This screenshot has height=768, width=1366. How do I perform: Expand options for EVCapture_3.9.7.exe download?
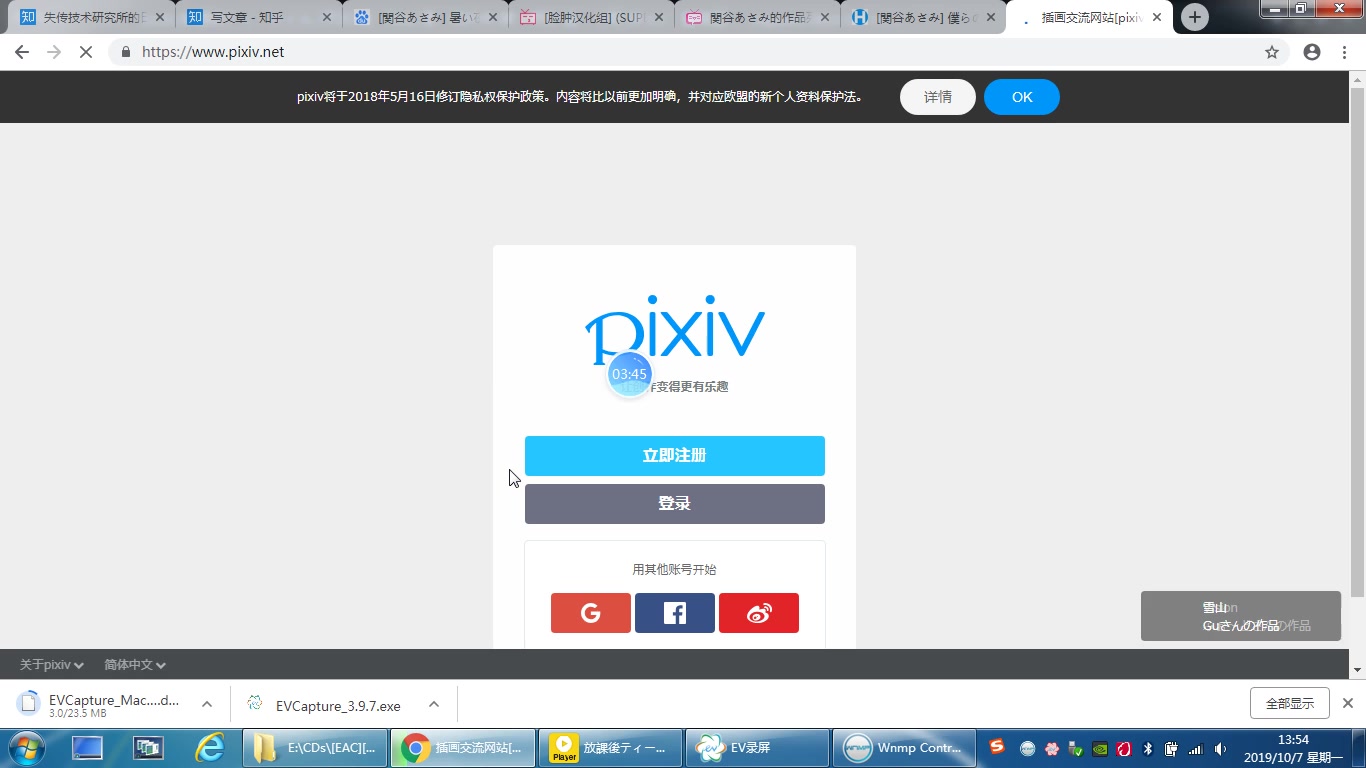(434, 704)
